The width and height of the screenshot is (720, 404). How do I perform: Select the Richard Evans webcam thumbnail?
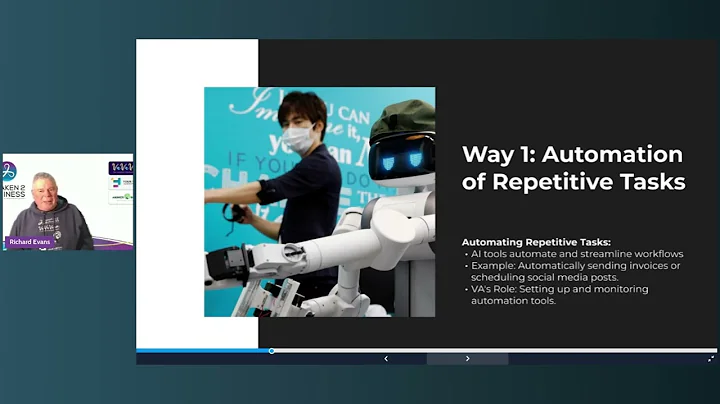click(68, 202)
